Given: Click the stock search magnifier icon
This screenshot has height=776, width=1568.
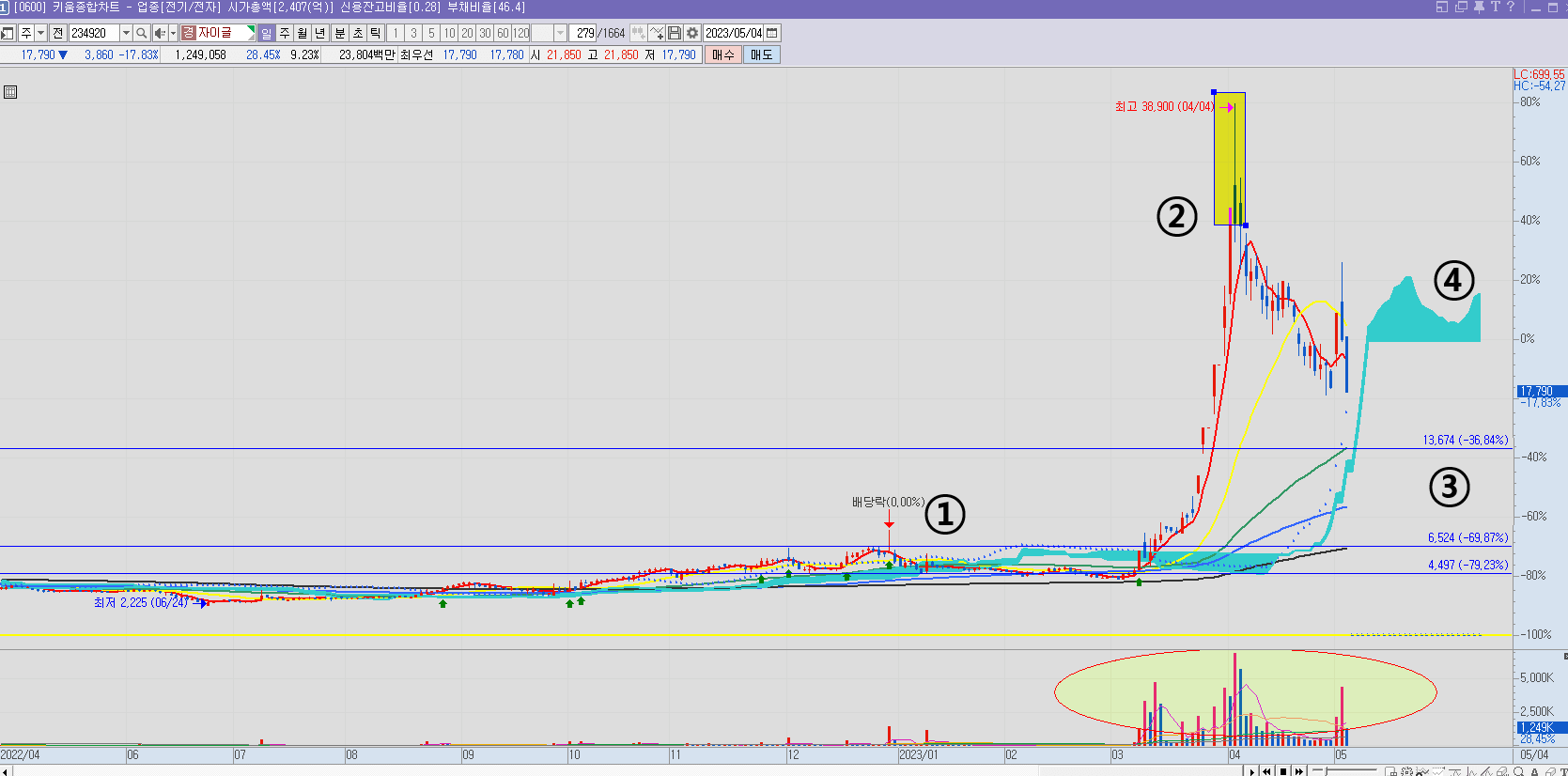Looking at the screenshot, I should tap(142, 33).
